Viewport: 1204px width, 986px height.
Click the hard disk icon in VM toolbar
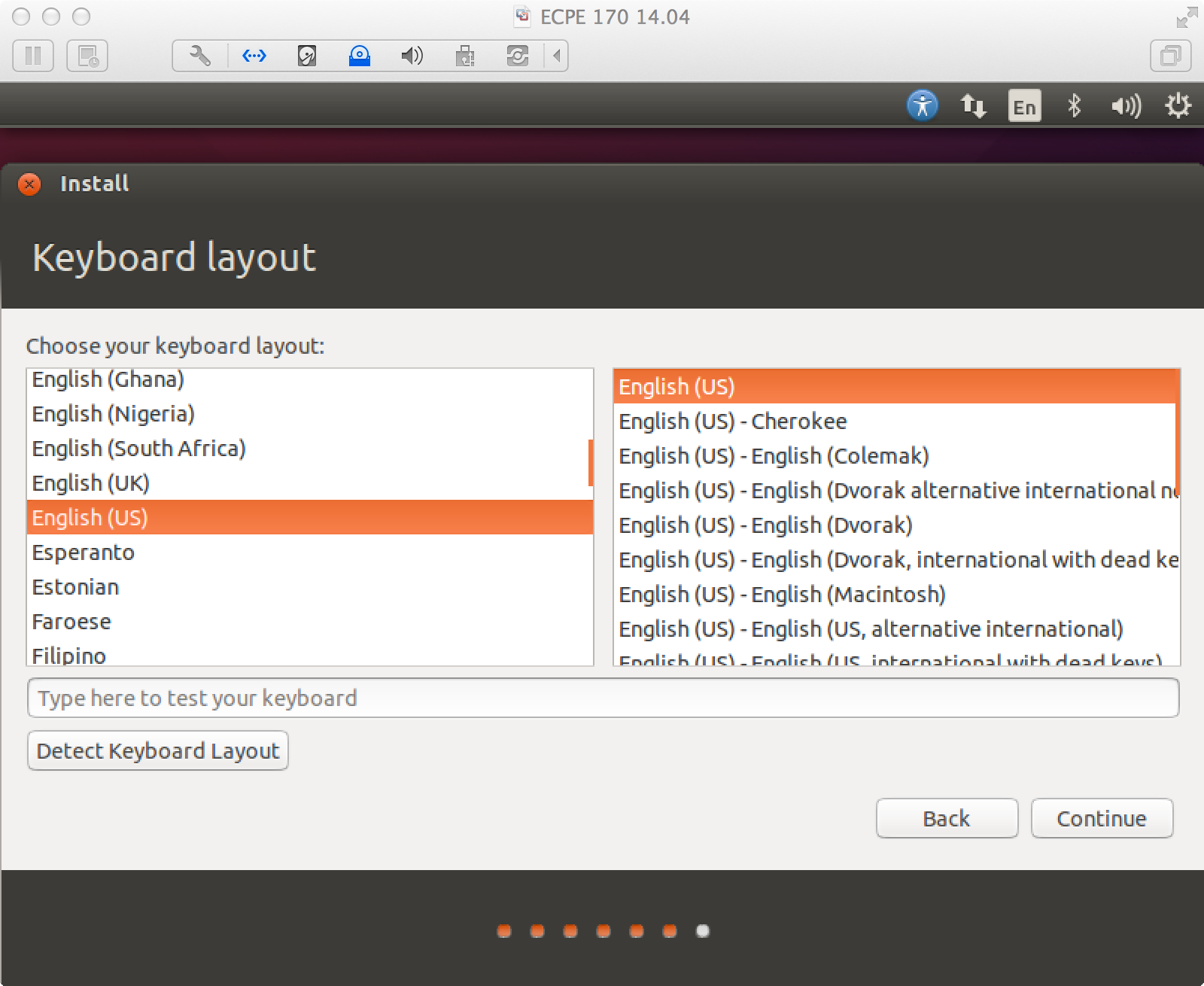(x=306, y=55)
